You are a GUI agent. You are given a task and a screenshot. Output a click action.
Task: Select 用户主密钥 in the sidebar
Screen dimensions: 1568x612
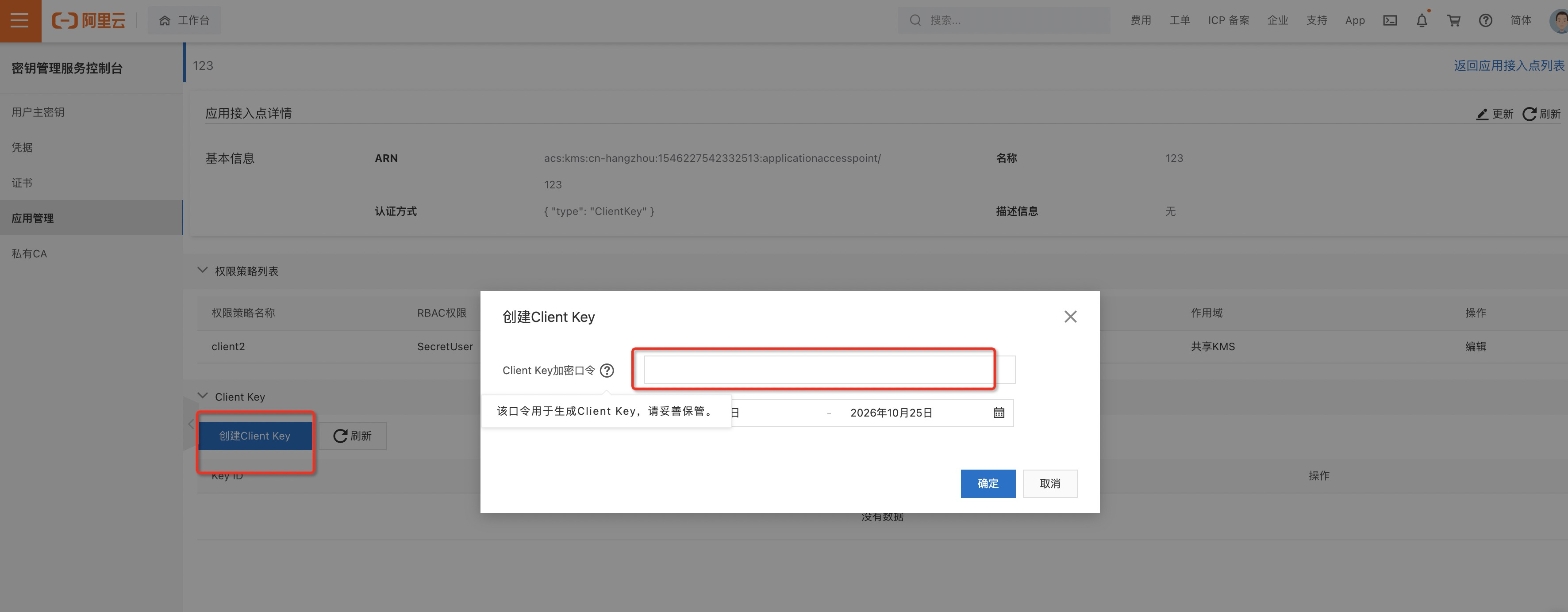click(x=38, y=112)
